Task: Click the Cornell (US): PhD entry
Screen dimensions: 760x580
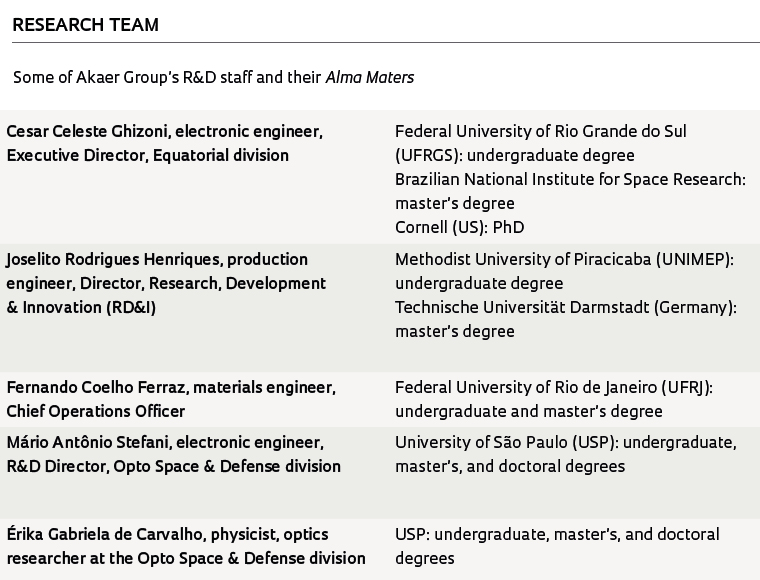Action: pyautogui.click(x=459, y=227)
